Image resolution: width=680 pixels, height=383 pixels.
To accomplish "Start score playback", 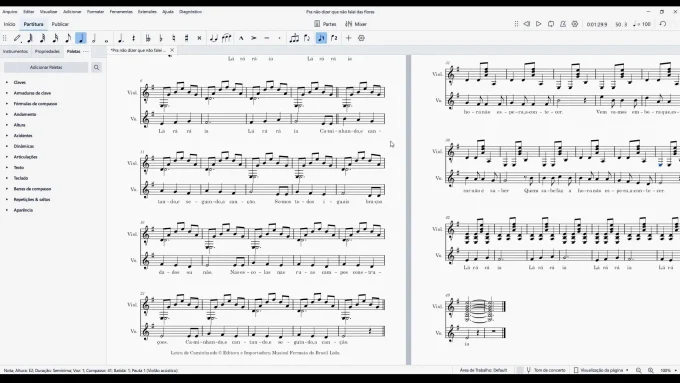I will click(539, 24).
